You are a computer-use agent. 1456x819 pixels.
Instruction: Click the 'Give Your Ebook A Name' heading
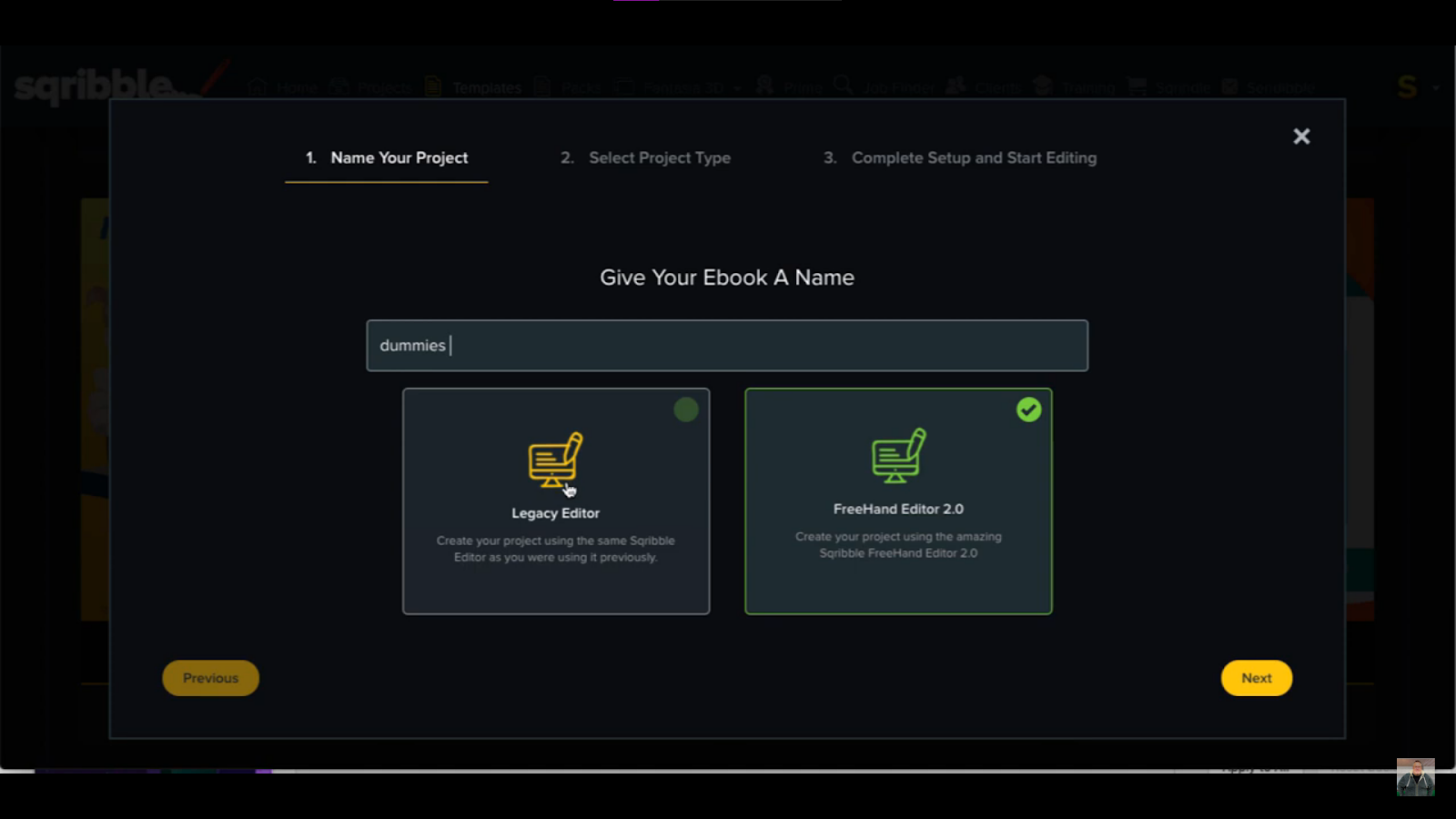[727, 278]
